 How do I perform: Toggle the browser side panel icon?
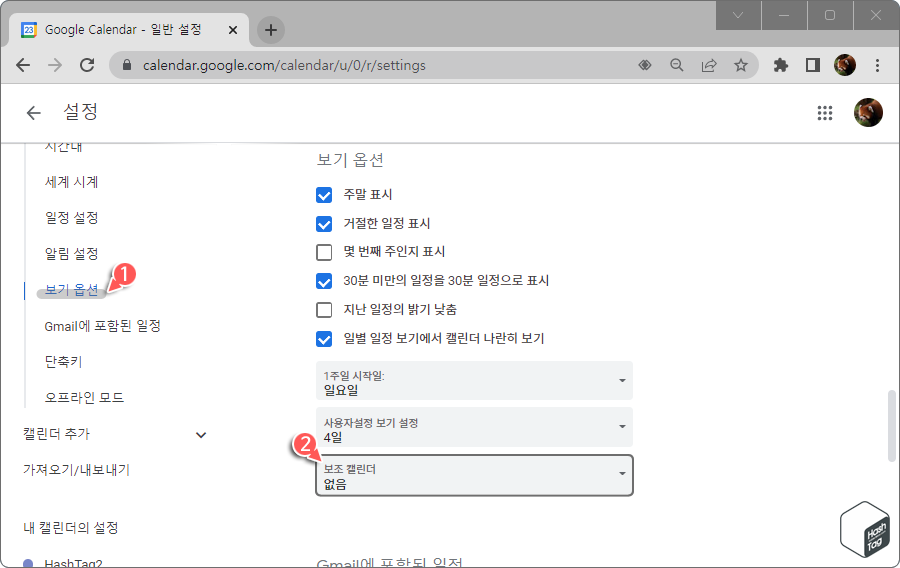click(x=813, y=65)
